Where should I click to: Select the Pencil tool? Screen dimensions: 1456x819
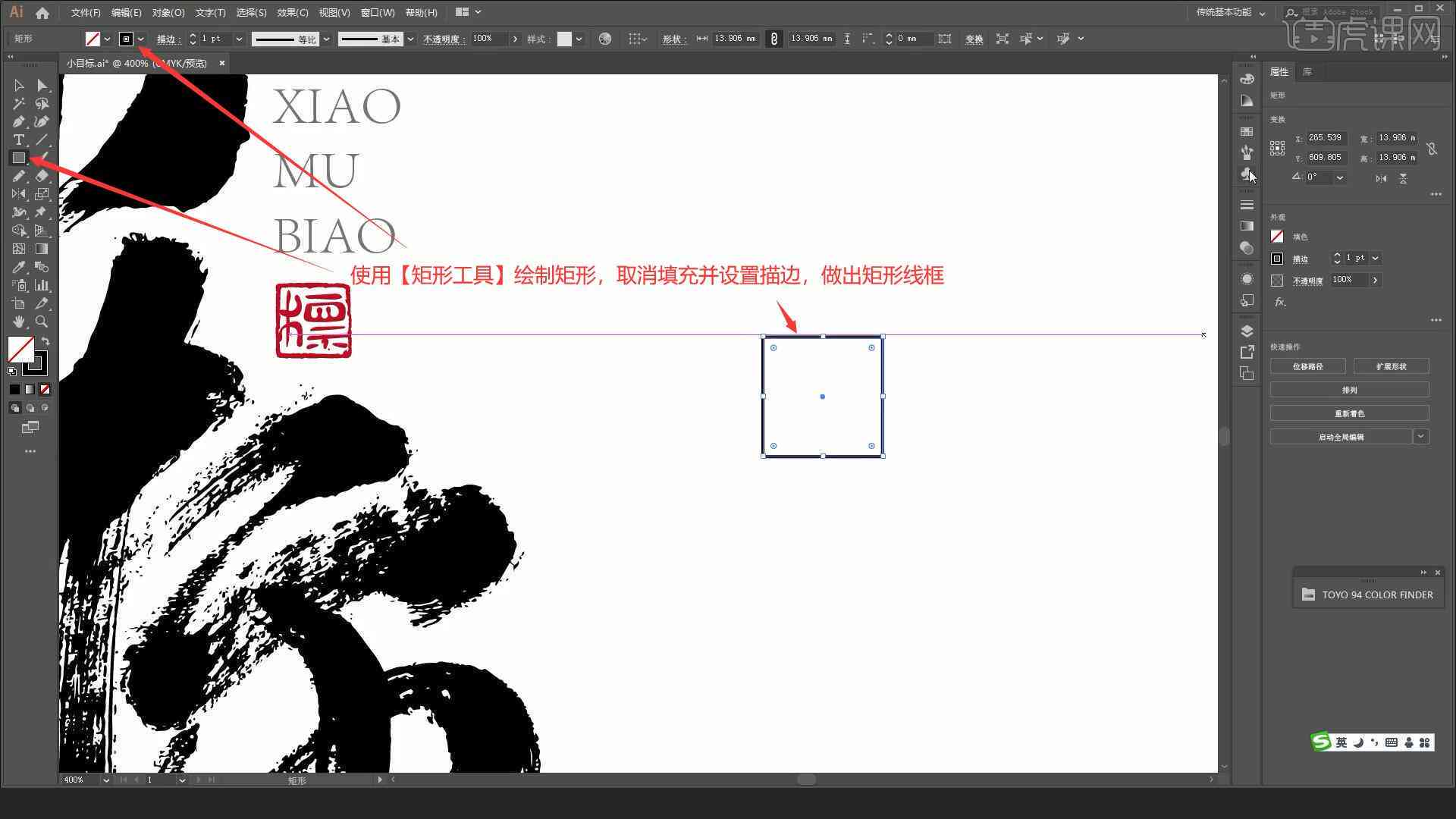pos(19,176)
